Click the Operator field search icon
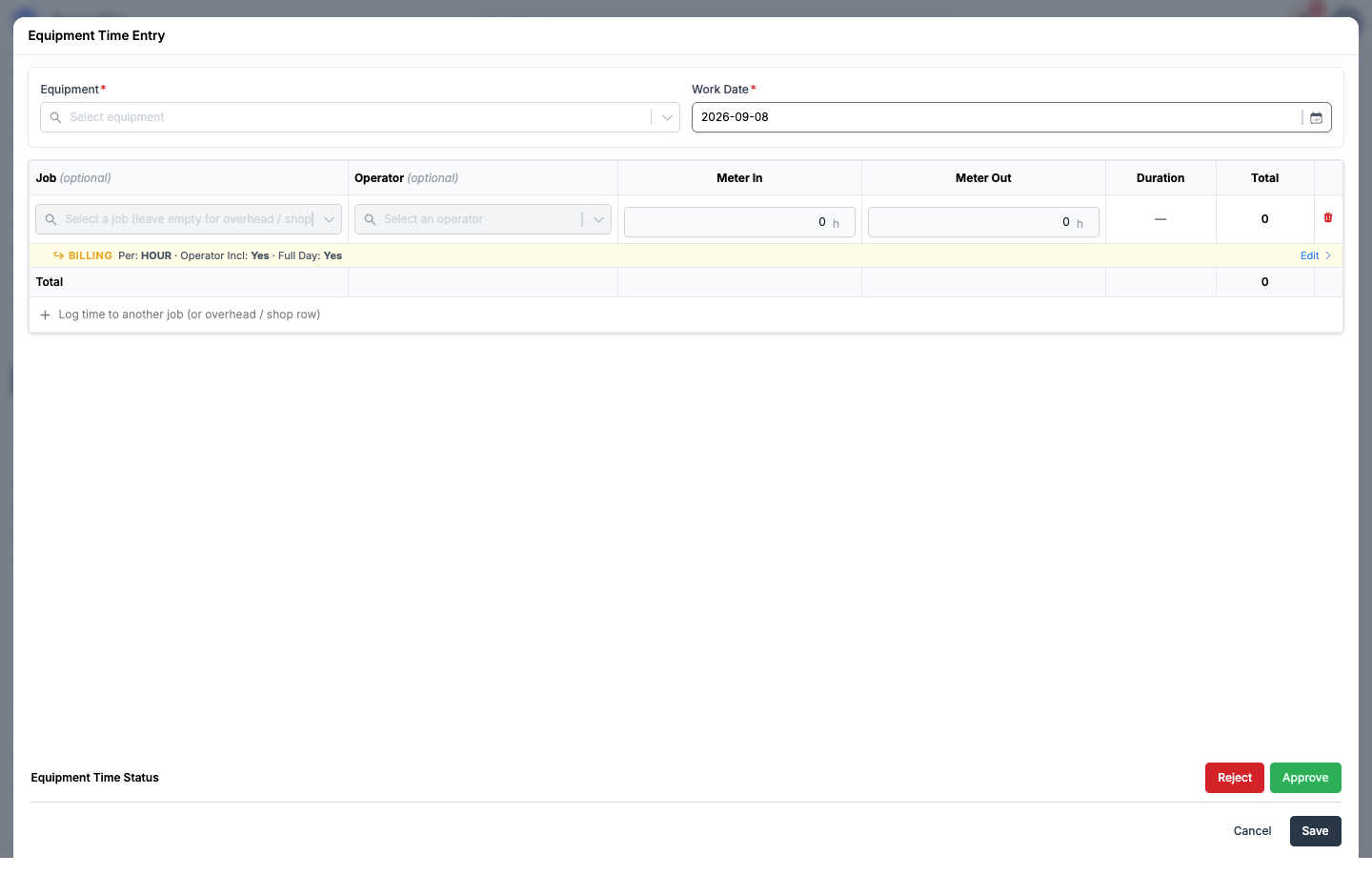1372x875 pixels. (x=370, y=219)
